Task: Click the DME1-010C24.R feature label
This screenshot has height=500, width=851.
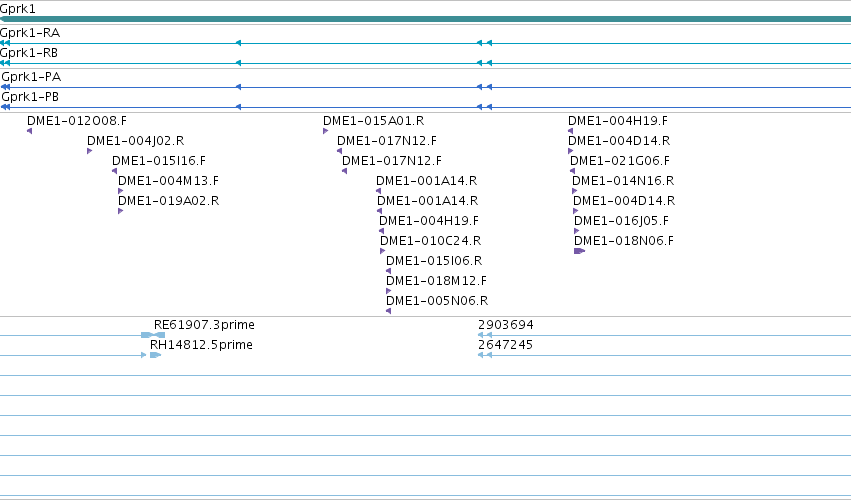Action: click(x=430, y=241)
